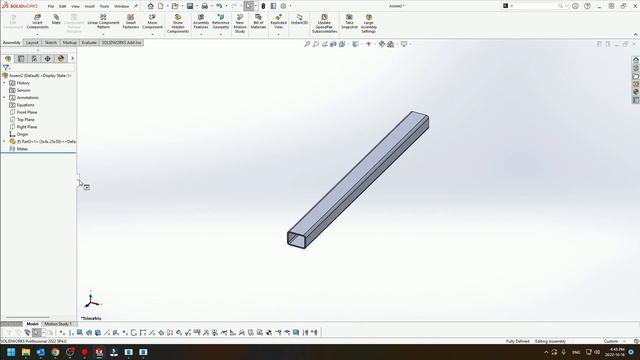Open the Insert menu
Viewport: 640px width, 360px height.
[x=89, y=7]
